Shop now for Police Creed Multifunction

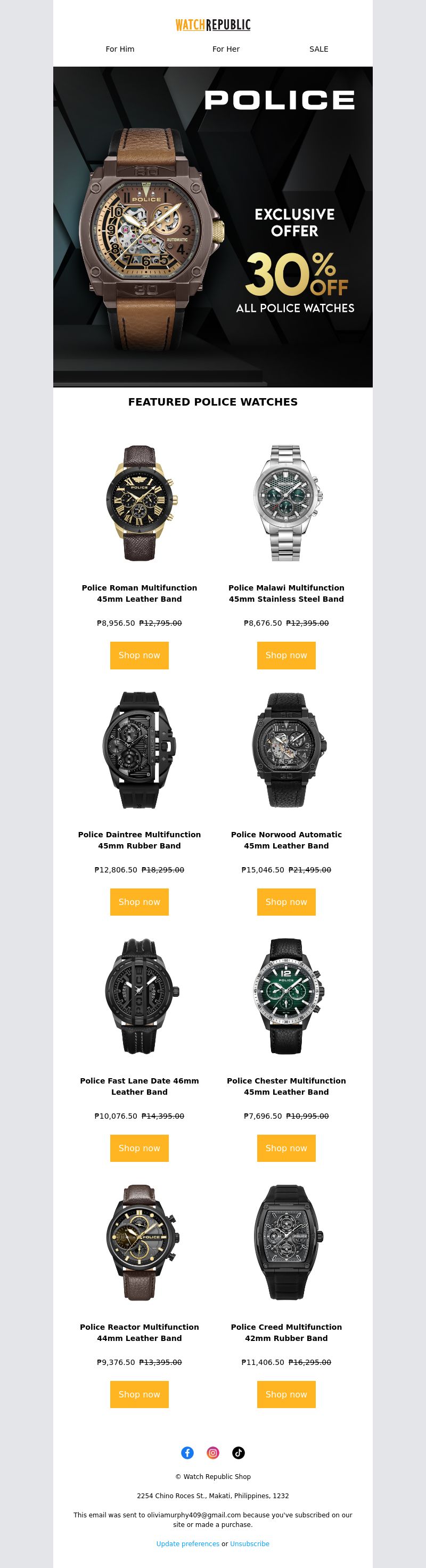(x=286, y=1395)
